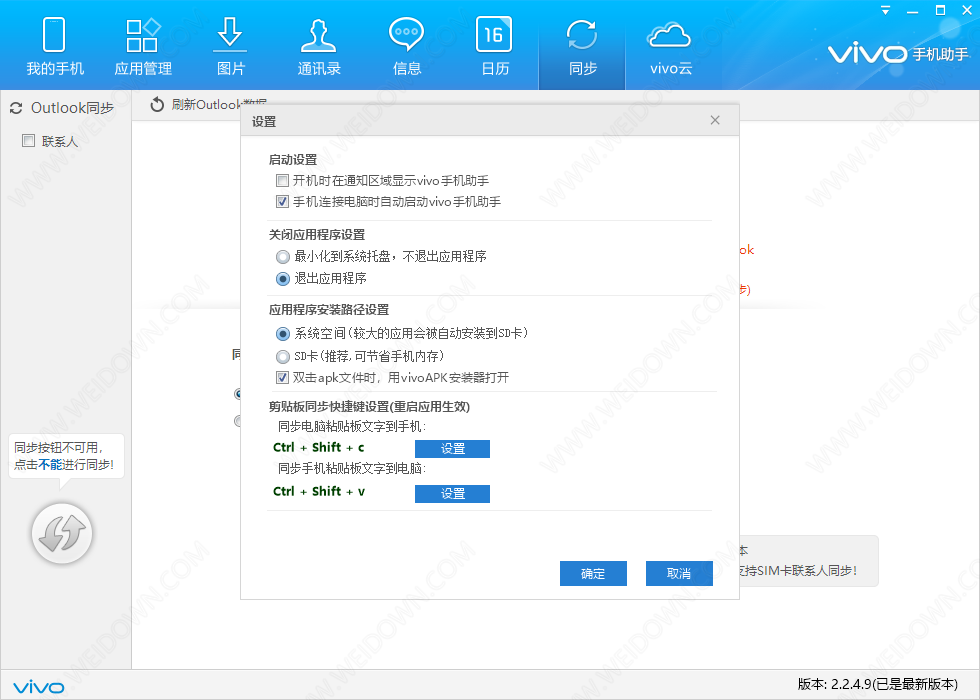Select 退出应用程序 radio option
Image resolution: width=980 pixels, height=700 pixels.
pos(283,278)
